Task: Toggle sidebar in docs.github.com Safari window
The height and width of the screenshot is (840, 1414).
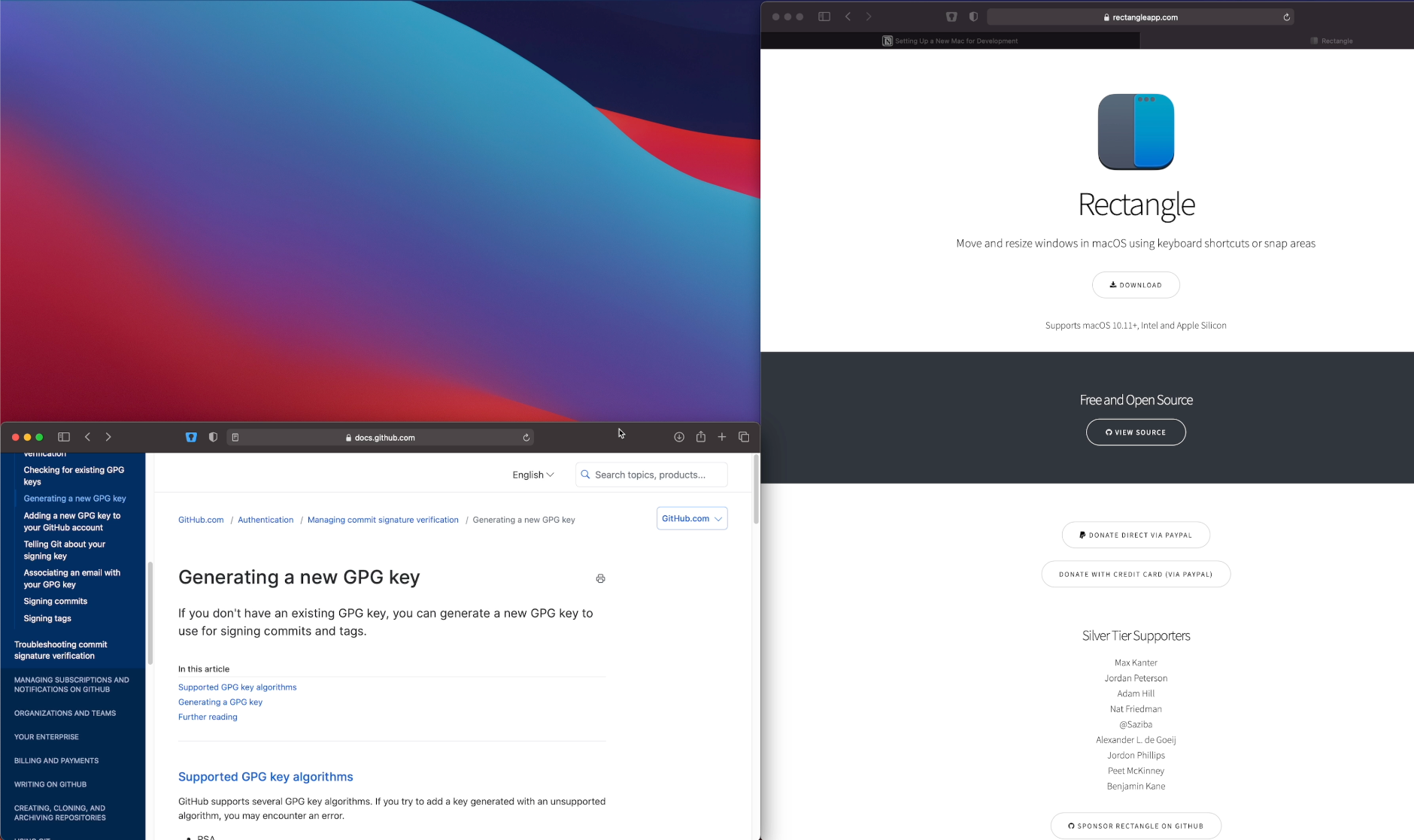Action: click(64, 437)
